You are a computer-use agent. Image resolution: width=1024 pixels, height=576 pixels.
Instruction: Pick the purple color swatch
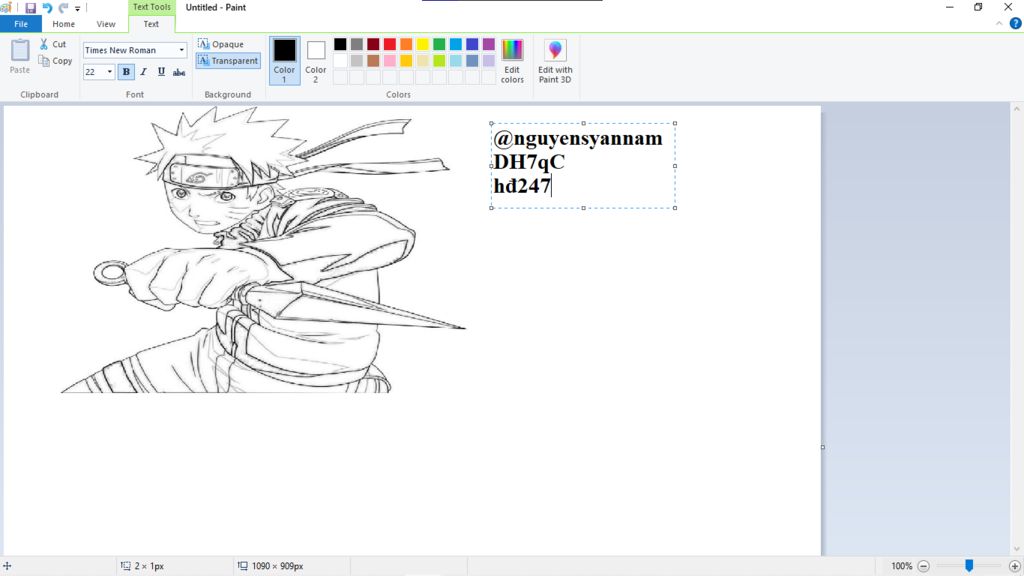point(488,44)
